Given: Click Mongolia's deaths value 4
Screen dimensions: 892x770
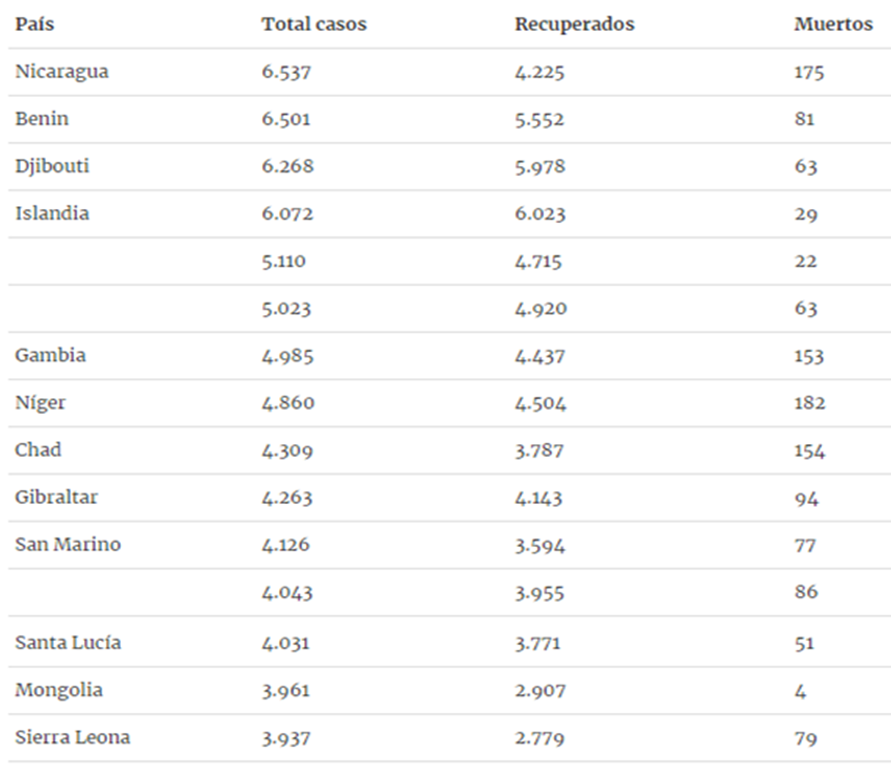Looking at the screenshot, I should point(800,691).
